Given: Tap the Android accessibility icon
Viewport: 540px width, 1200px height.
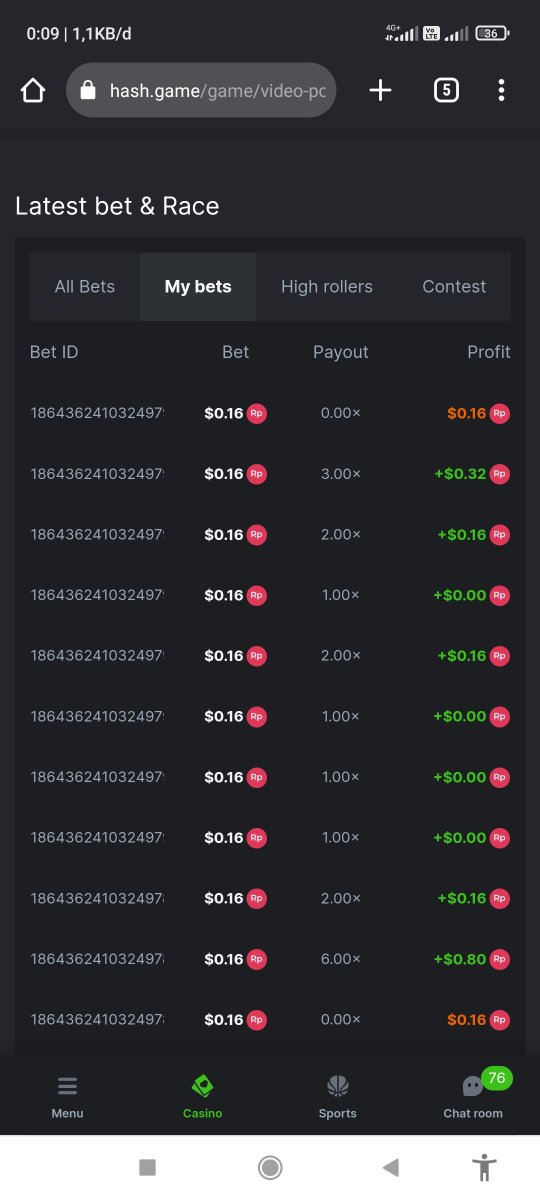Looking at the screenshot, I should click(485, 1167).
